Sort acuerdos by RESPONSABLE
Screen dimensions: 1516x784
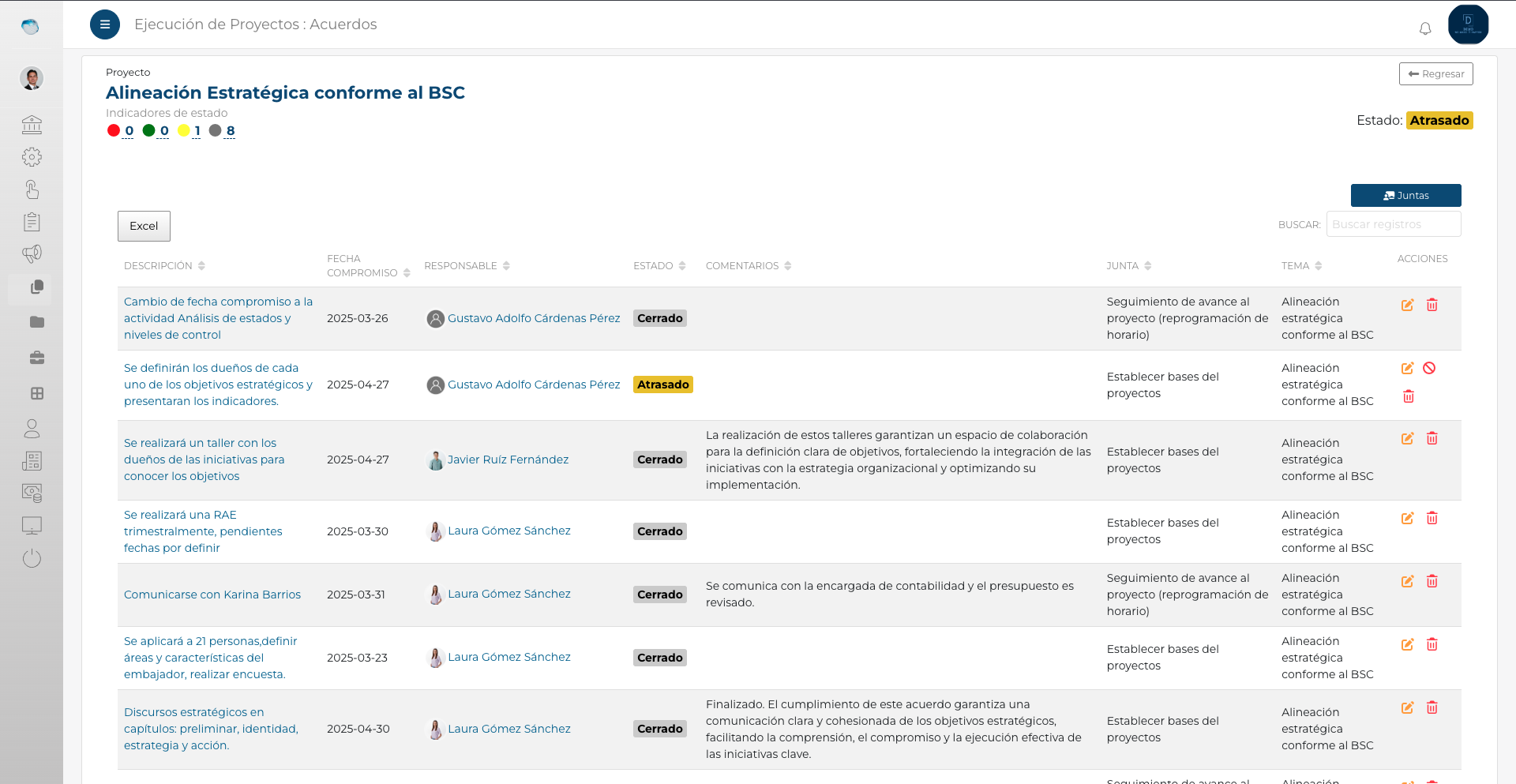(506, 265)
